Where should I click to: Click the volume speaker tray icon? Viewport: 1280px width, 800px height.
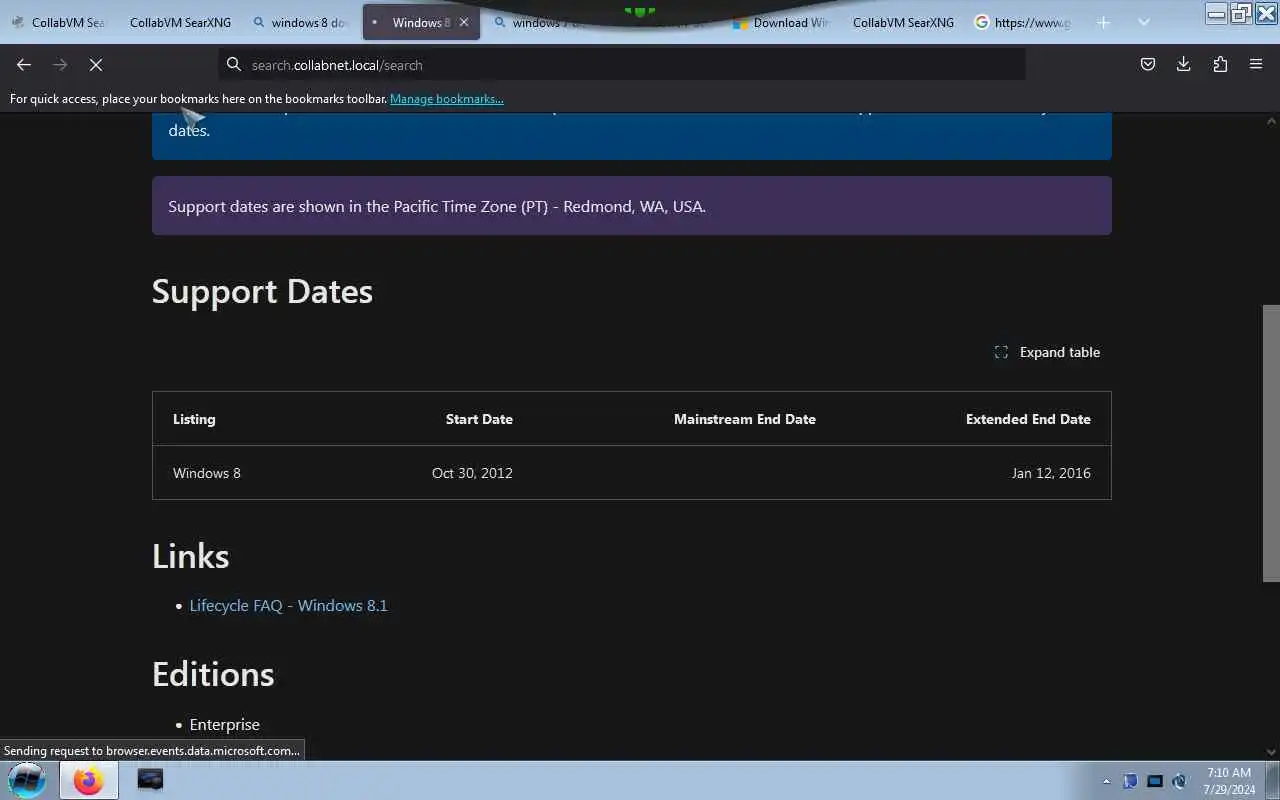coord(1179,781)
